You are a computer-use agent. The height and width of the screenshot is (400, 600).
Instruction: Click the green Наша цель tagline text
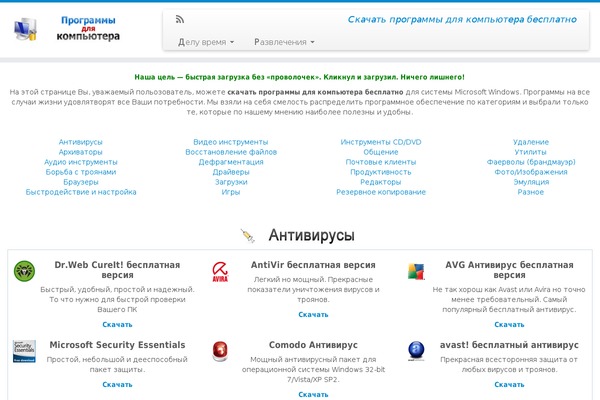(299, 77)
